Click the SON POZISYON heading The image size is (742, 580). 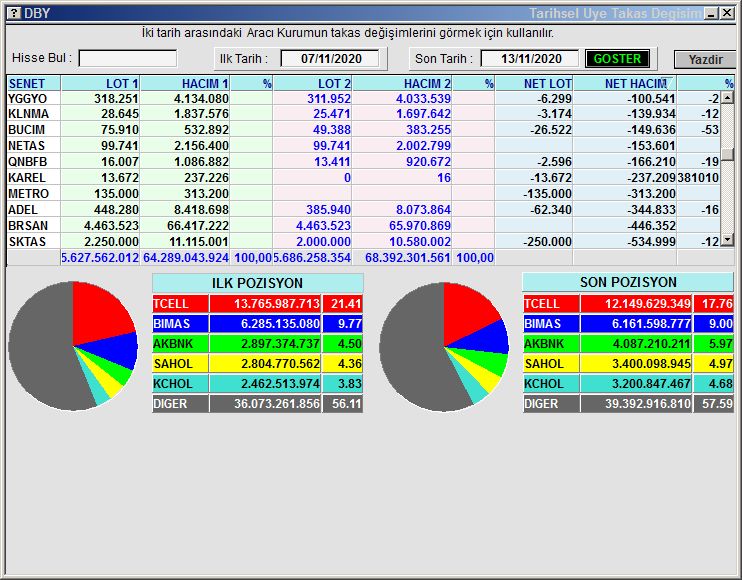point(628,282)
